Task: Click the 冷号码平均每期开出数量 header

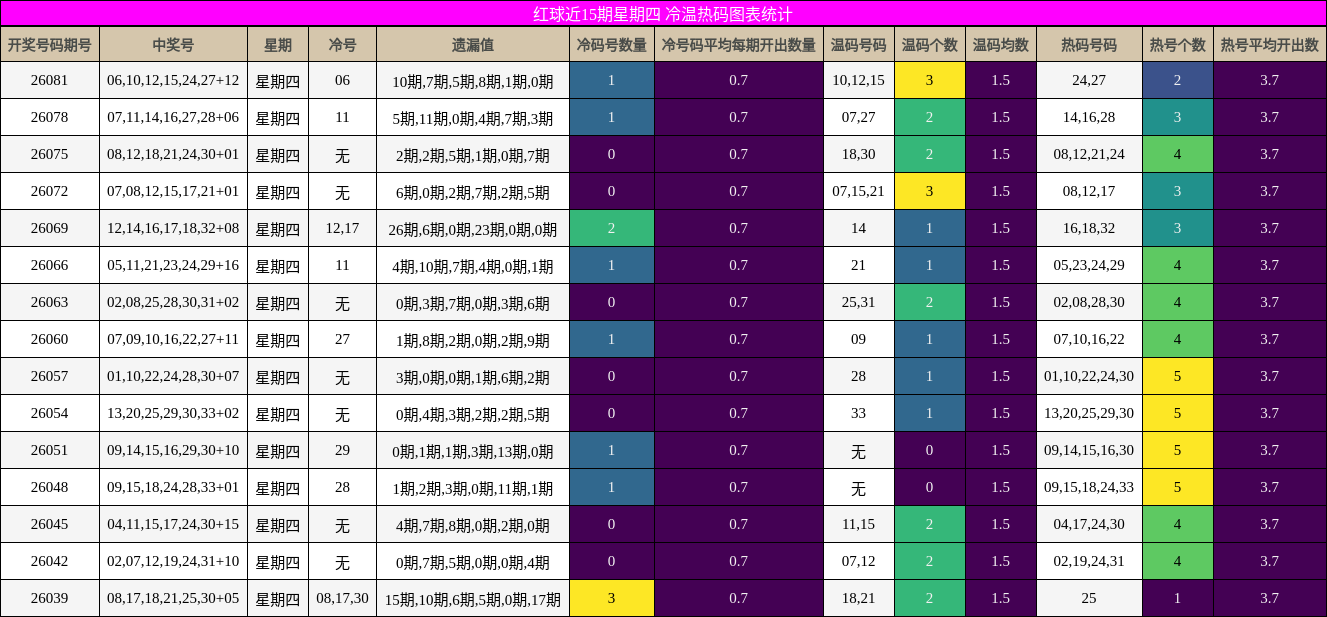Action: (x=739, y=45)
